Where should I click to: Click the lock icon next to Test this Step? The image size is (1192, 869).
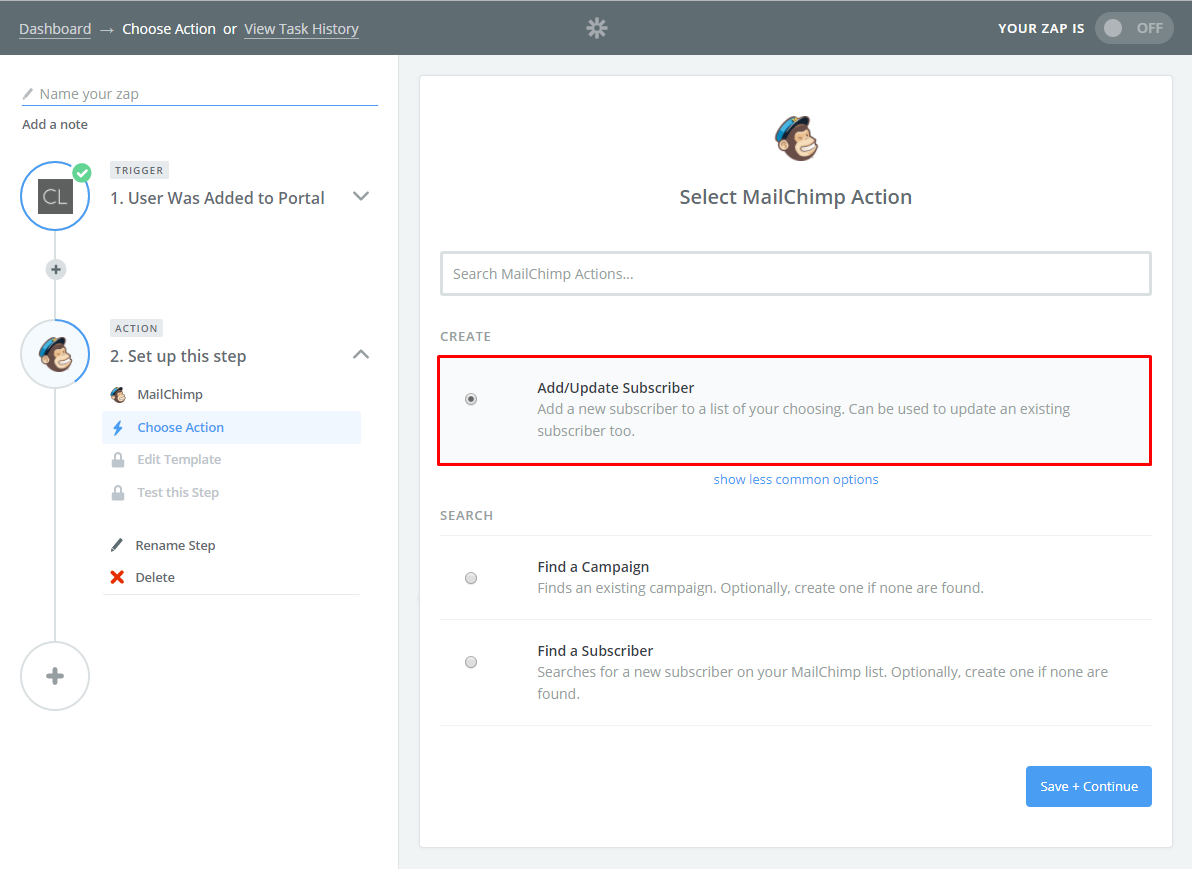pos(118,493)
